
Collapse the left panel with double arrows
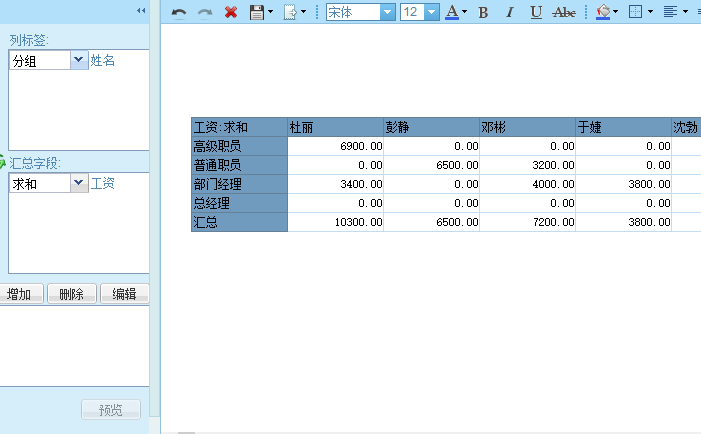tap(141, 10)
